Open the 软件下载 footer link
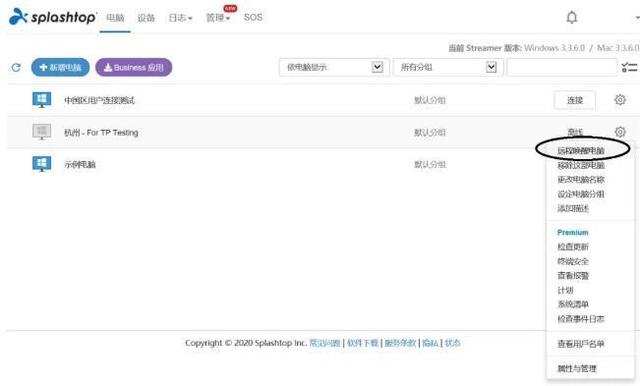The height and width of the screenshot is (386, 640). [362, 343]
